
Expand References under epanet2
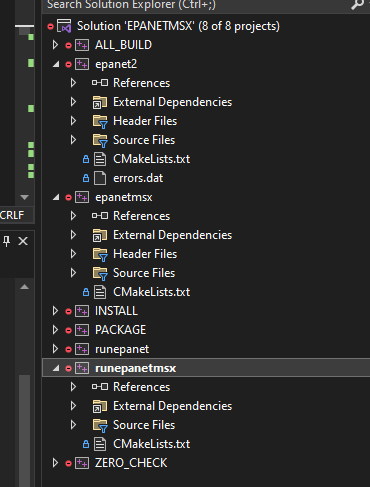tap(73, 83)
